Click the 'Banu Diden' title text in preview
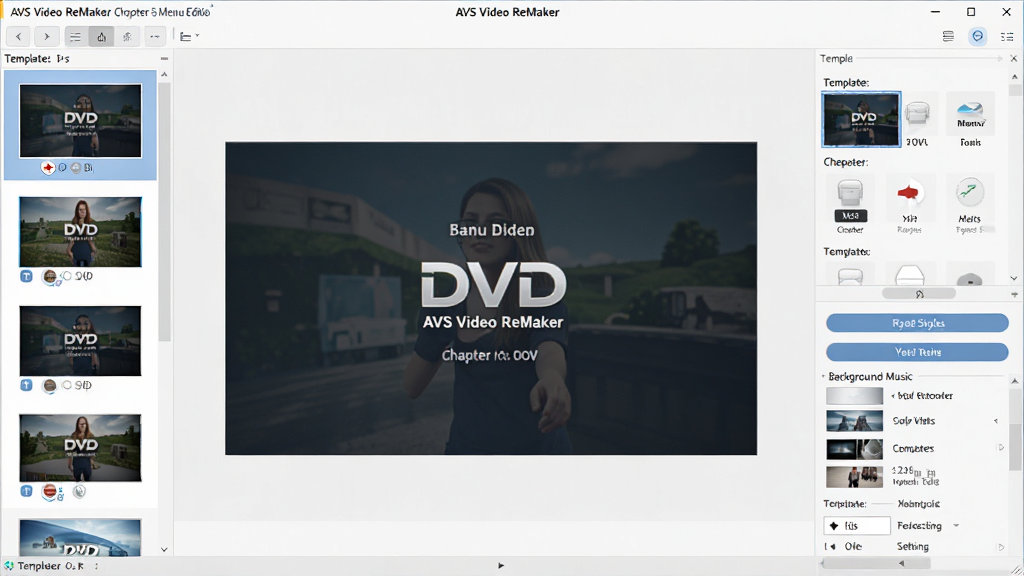 492,230
